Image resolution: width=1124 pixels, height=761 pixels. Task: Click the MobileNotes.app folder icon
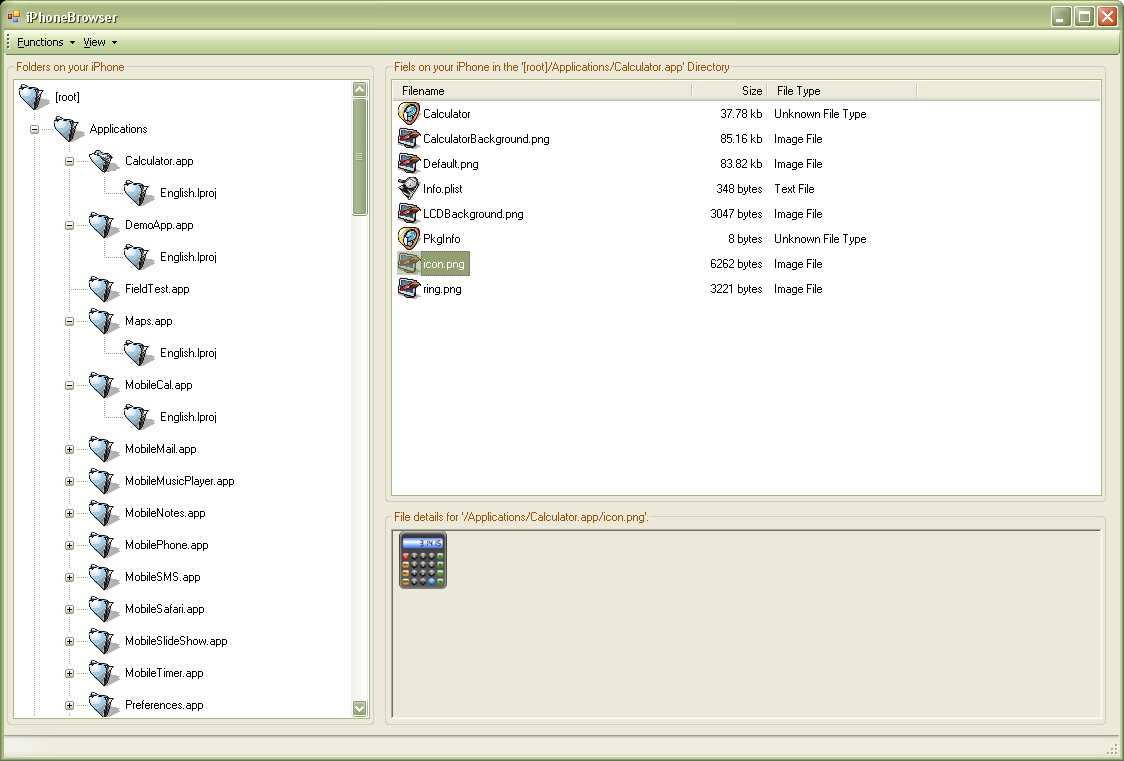[x=103, y=513]
